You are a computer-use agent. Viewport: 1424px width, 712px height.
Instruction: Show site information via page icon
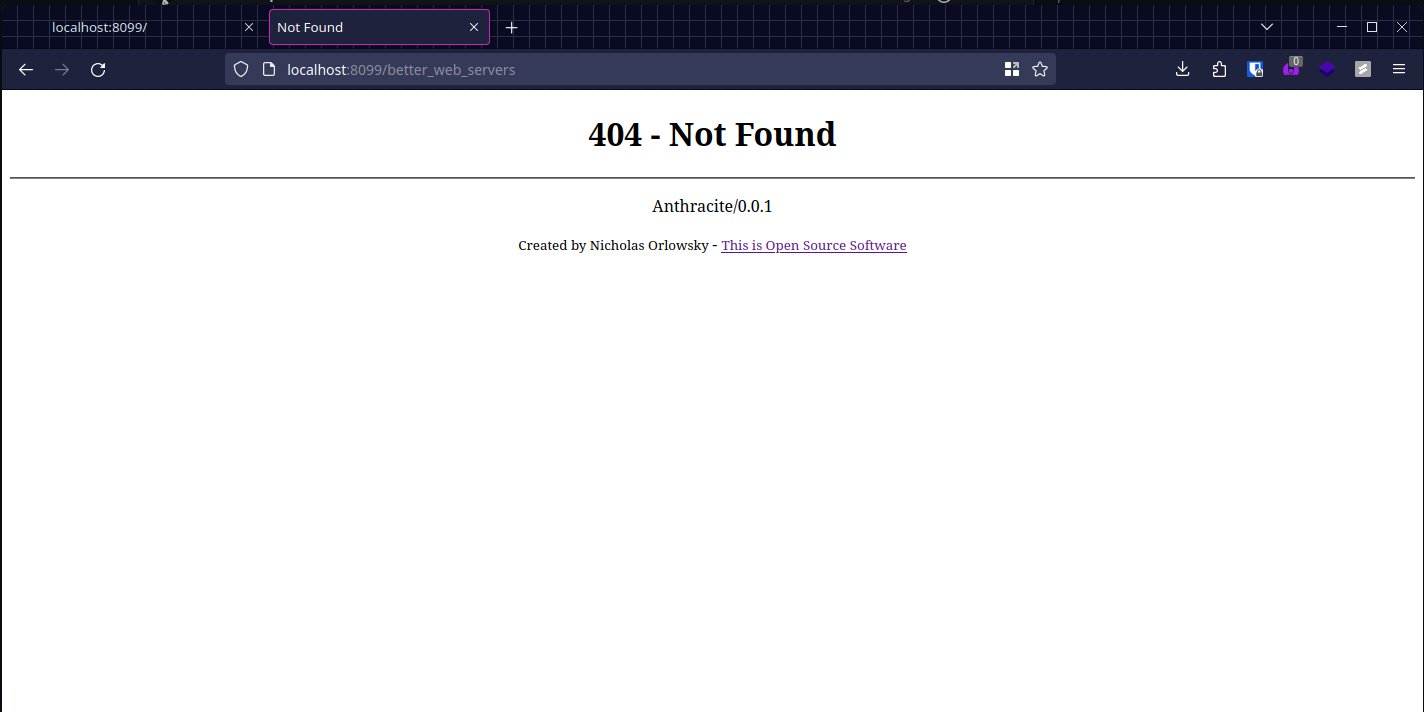coord(268,69)
